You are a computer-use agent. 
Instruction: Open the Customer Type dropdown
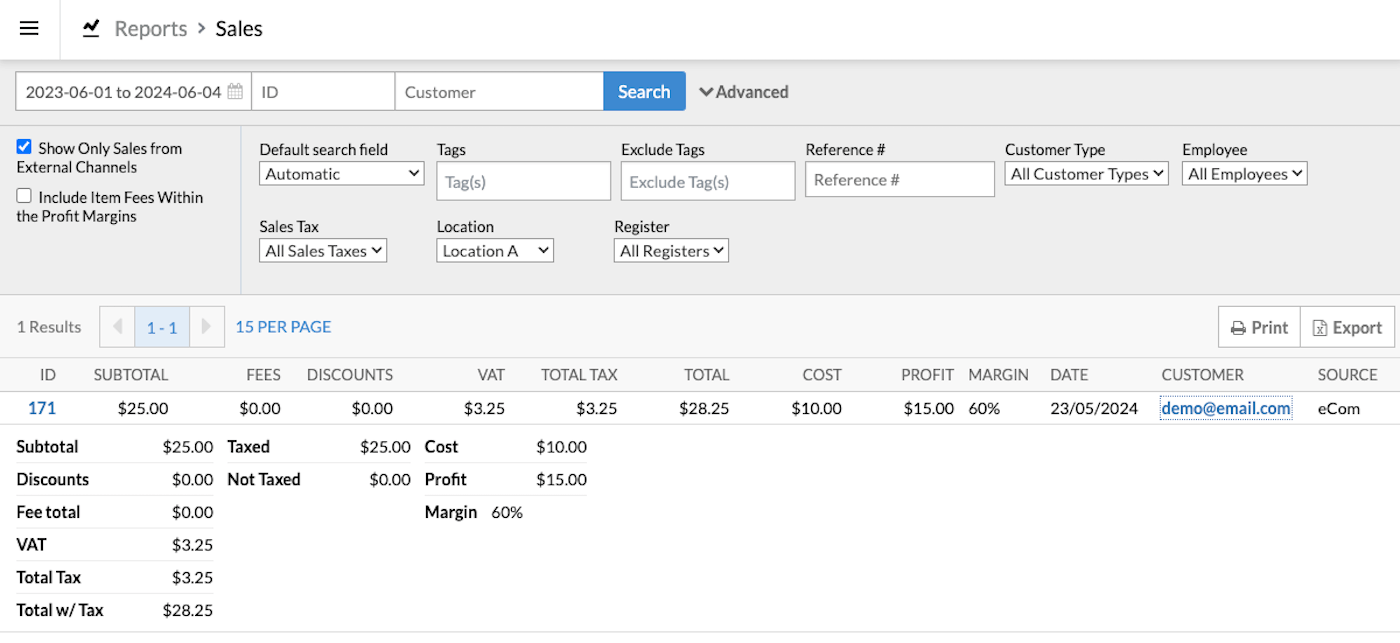[1086, 174]
